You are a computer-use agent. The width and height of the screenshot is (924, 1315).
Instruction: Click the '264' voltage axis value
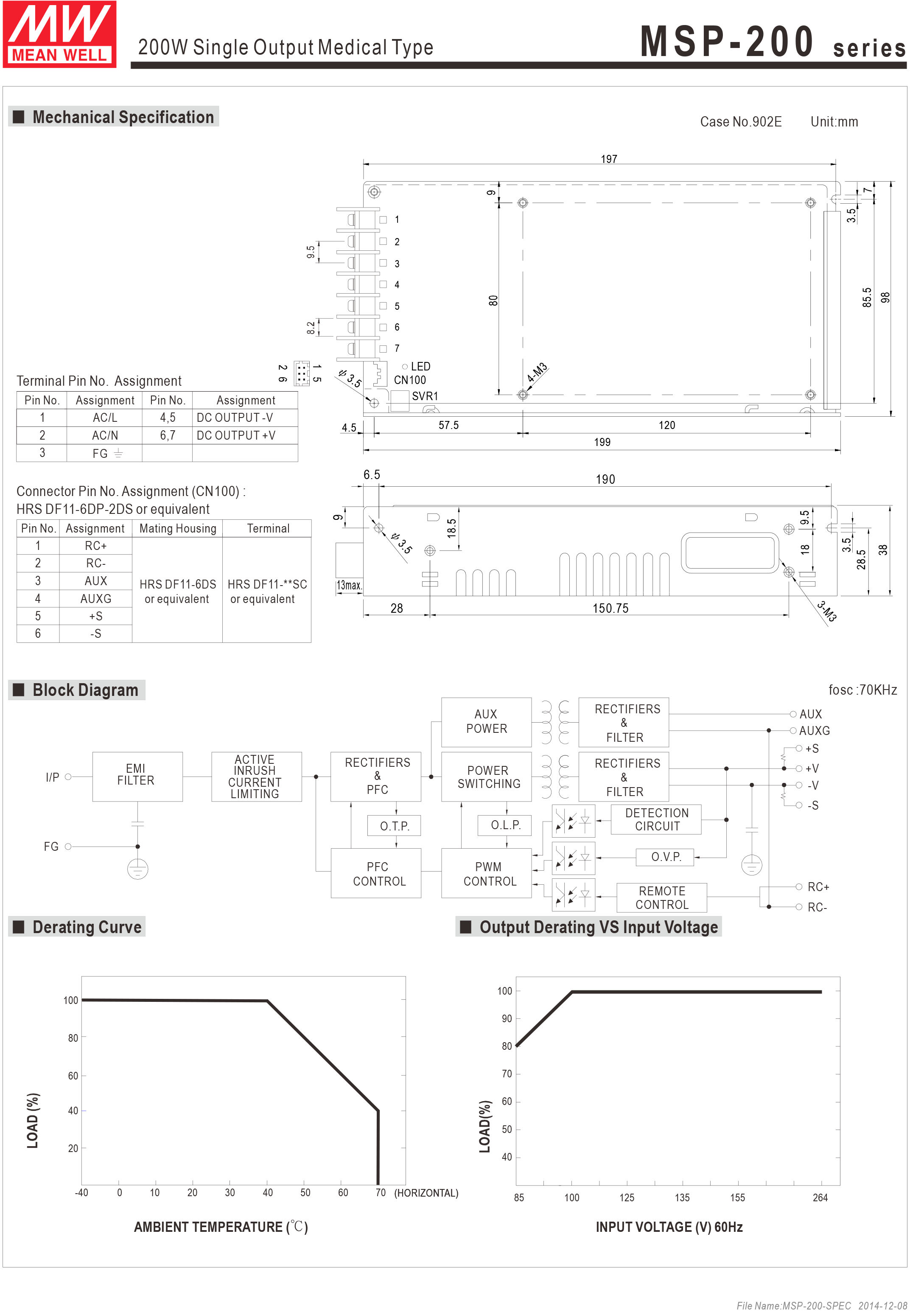820,1197
